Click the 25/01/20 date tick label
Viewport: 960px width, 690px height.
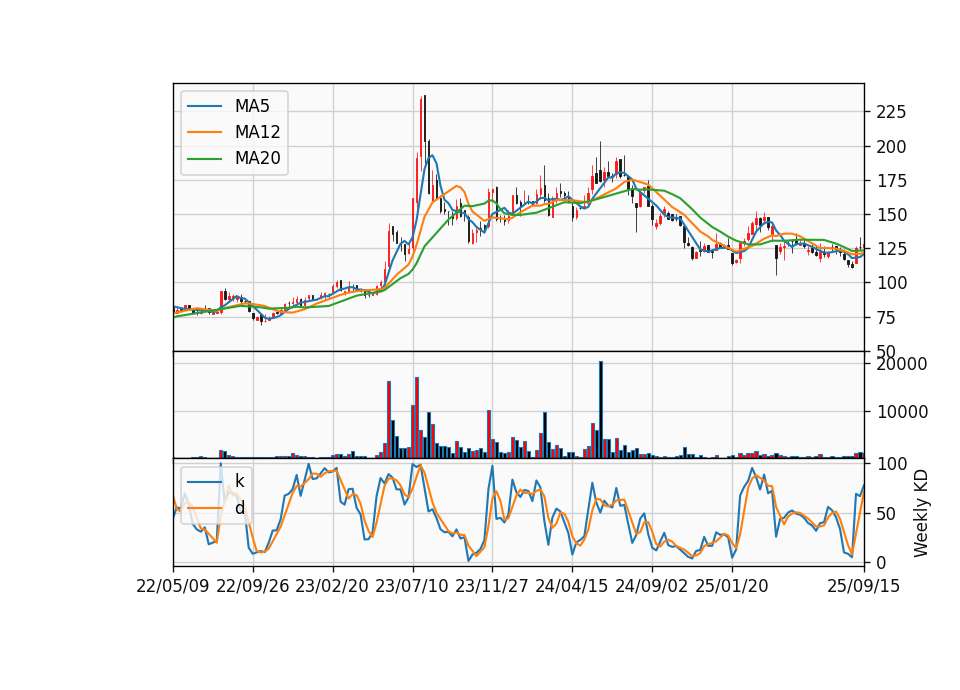[x=732, y=586]
